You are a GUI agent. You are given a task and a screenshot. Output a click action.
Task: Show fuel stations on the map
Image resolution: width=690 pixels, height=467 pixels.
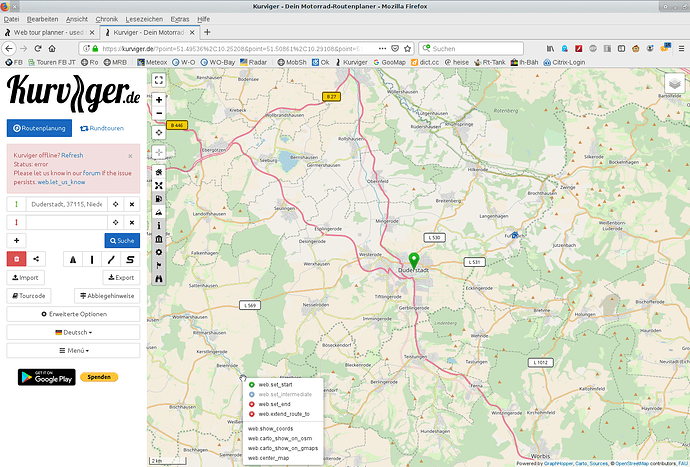point(159,199)
